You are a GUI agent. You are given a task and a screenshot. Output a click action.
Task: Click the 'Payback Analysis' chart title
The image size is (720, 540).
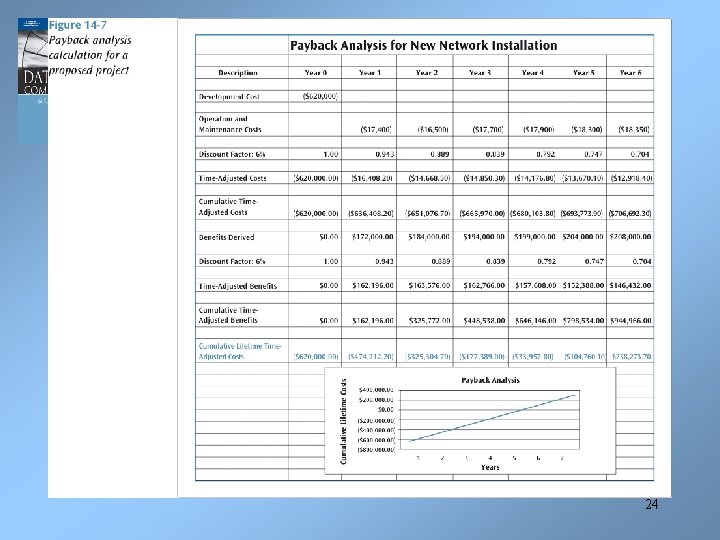490,380
